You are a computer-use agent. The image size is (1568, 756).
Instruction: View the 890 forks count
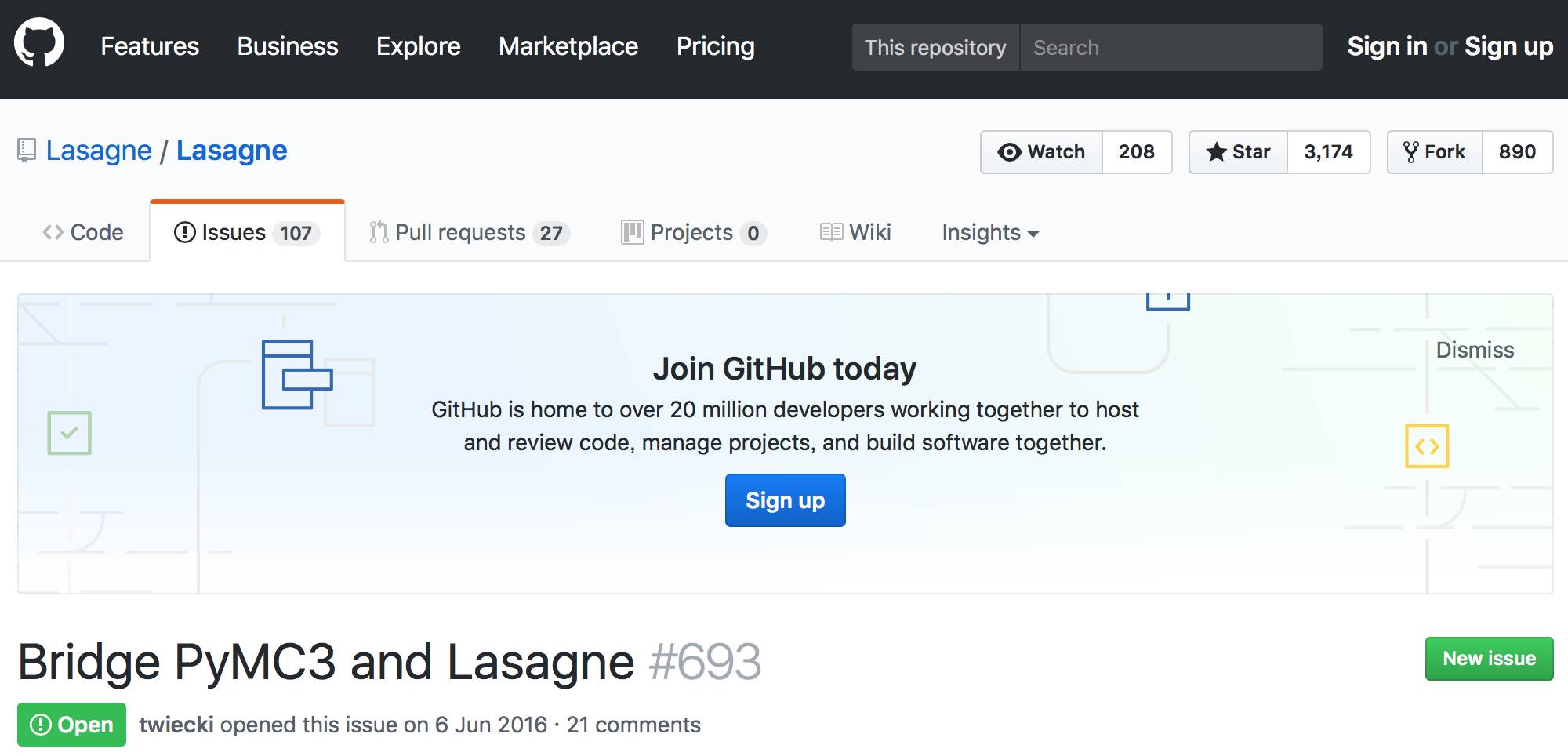tap(1517, 152)
